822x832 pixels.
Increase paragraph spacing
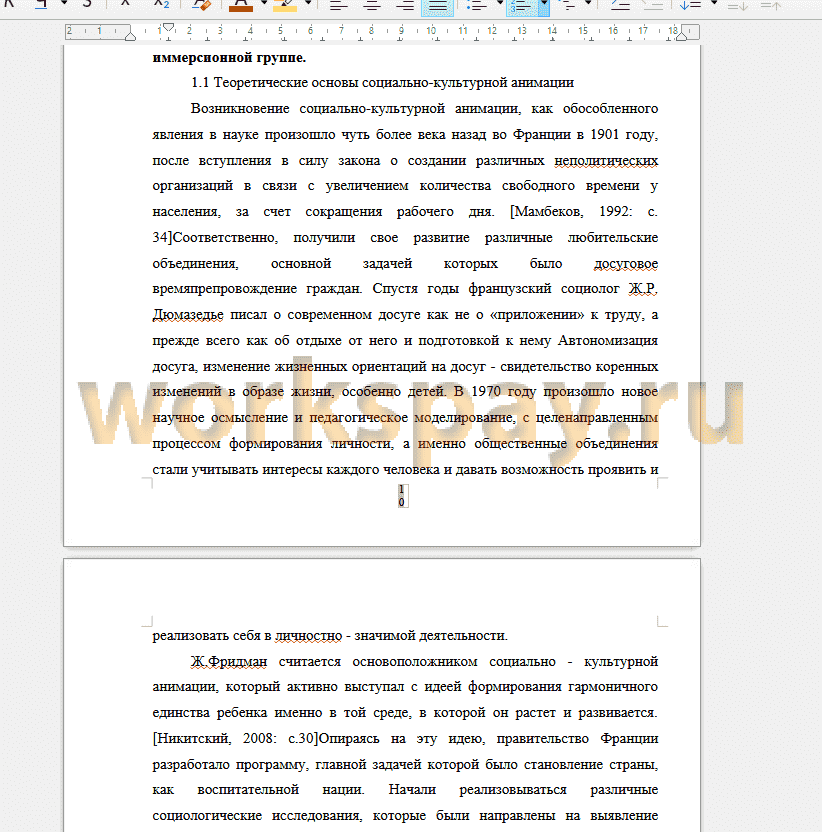738,5
